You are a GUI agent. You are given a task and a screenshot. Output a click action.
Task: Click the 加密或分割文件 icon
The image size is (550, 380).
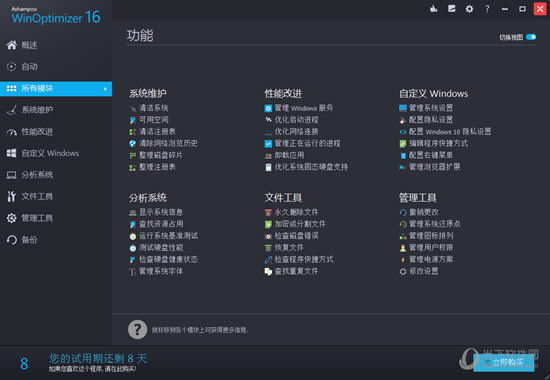(x=268, y=224)
